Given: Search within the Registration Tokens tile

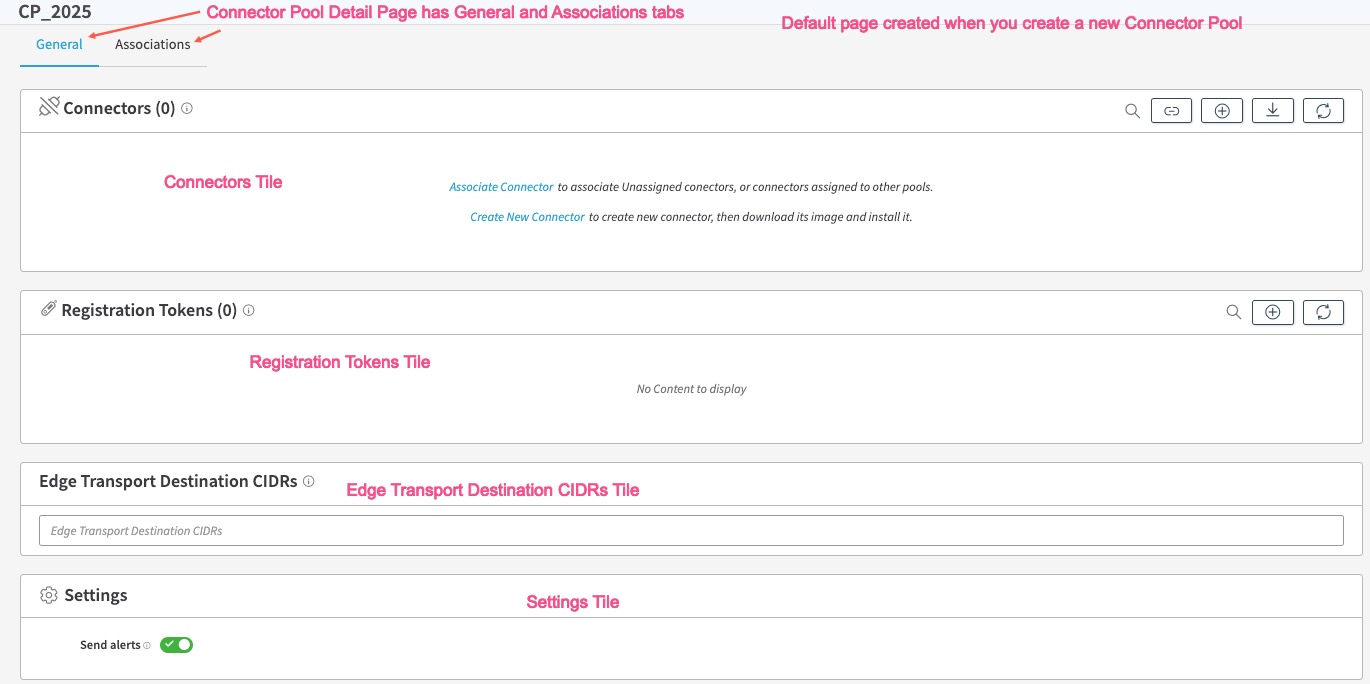Looking at the screenshot, I should coord(1233,312).
